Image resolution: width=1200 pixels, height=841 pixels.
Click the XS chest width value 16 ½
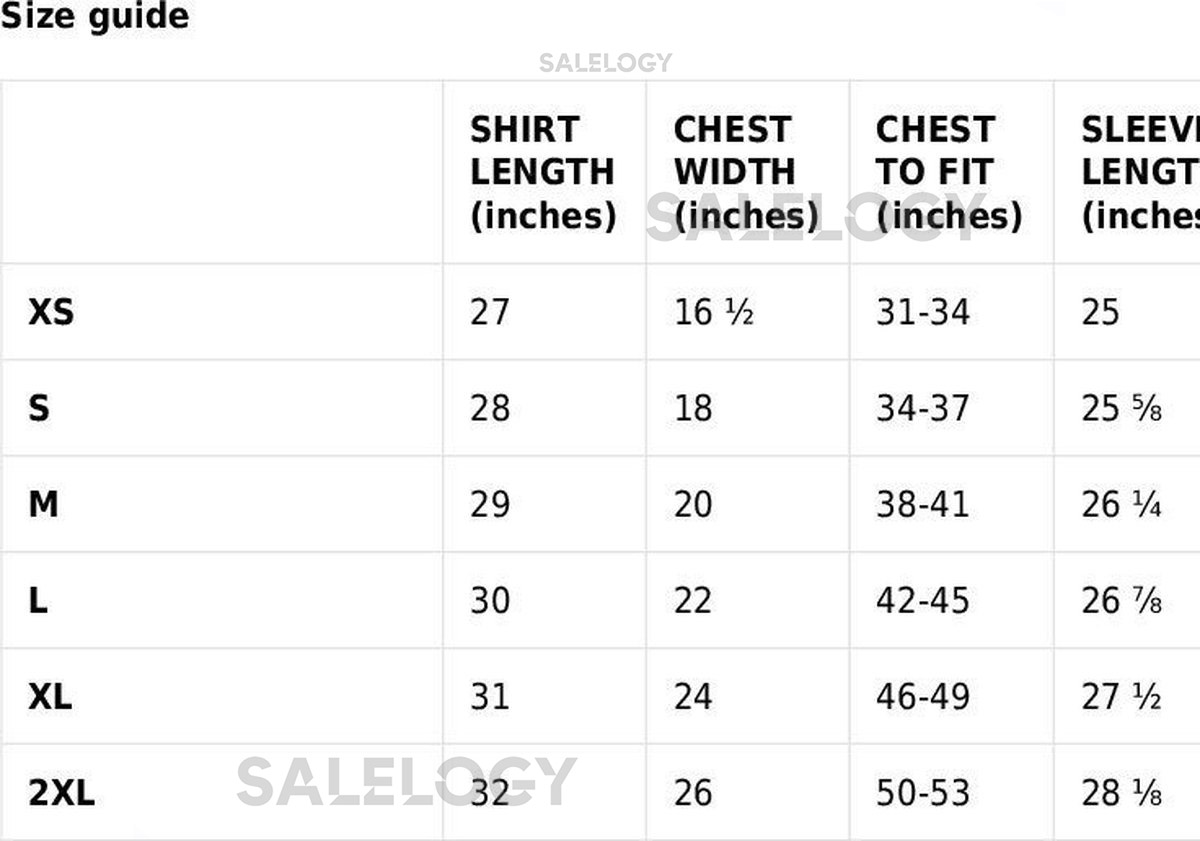[x=713, y=313]
